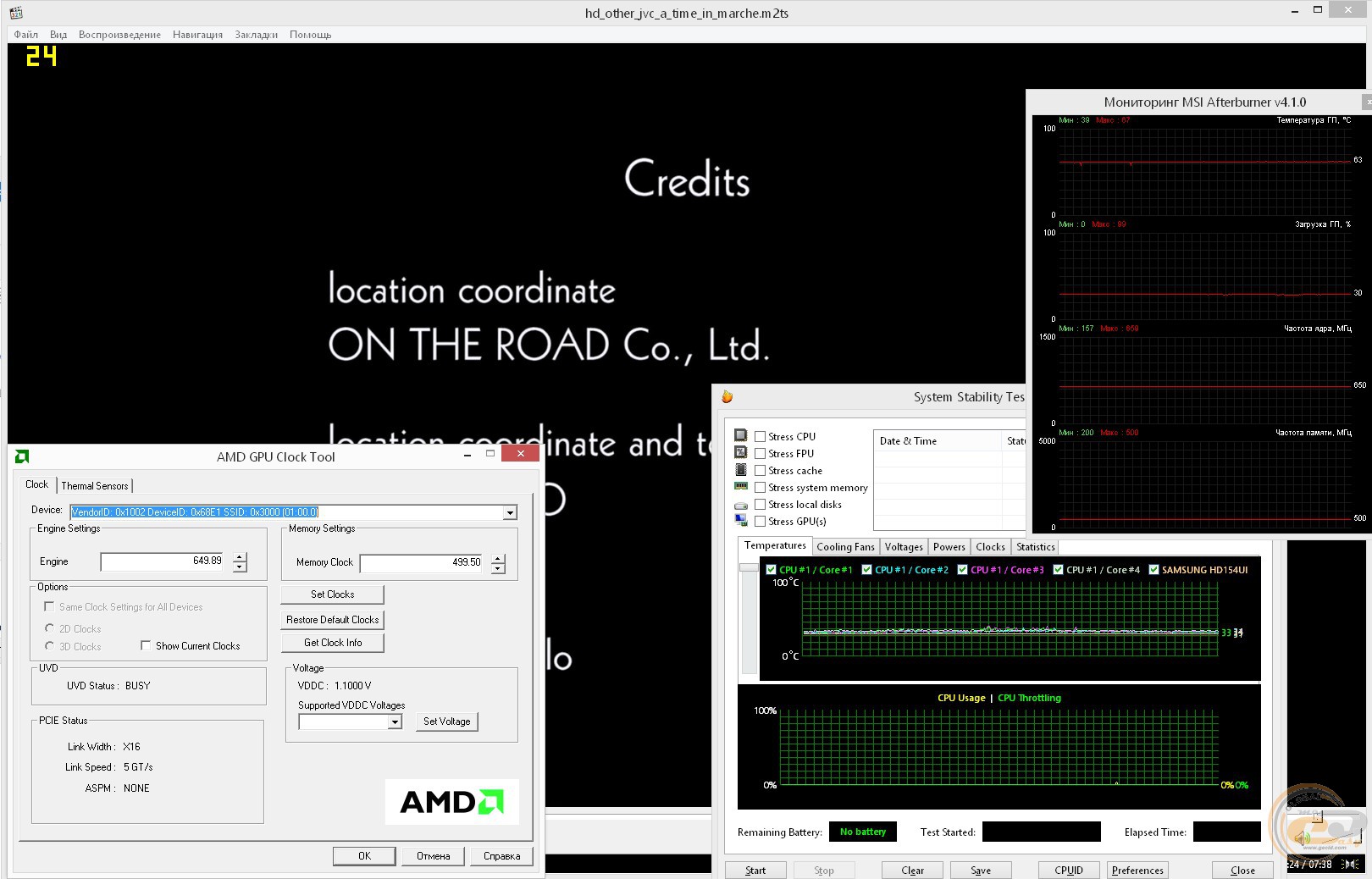The image size is (1372, 879).
Task: Click the Memory Clock value field
Action: 421,563
